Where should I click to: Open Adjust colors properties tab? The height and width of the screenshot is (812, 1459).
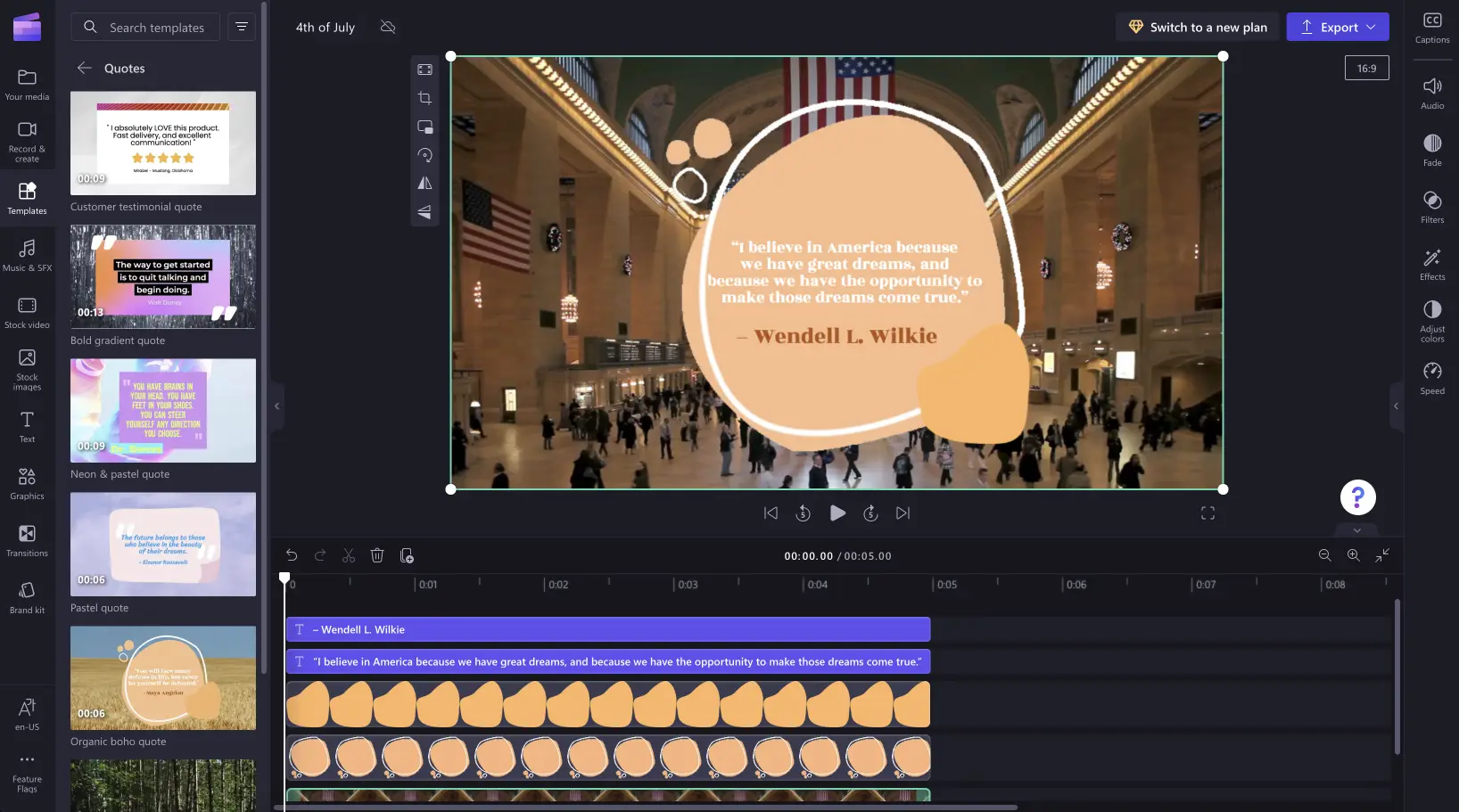point(1432,321)
